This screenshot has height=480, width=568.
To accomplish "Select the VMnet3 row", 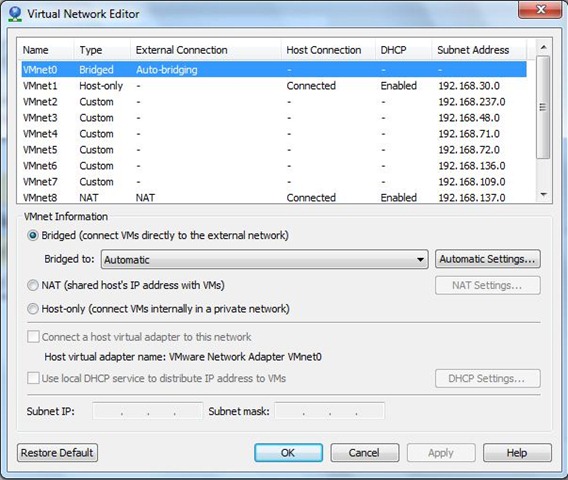I will click(x=274, y=118).
